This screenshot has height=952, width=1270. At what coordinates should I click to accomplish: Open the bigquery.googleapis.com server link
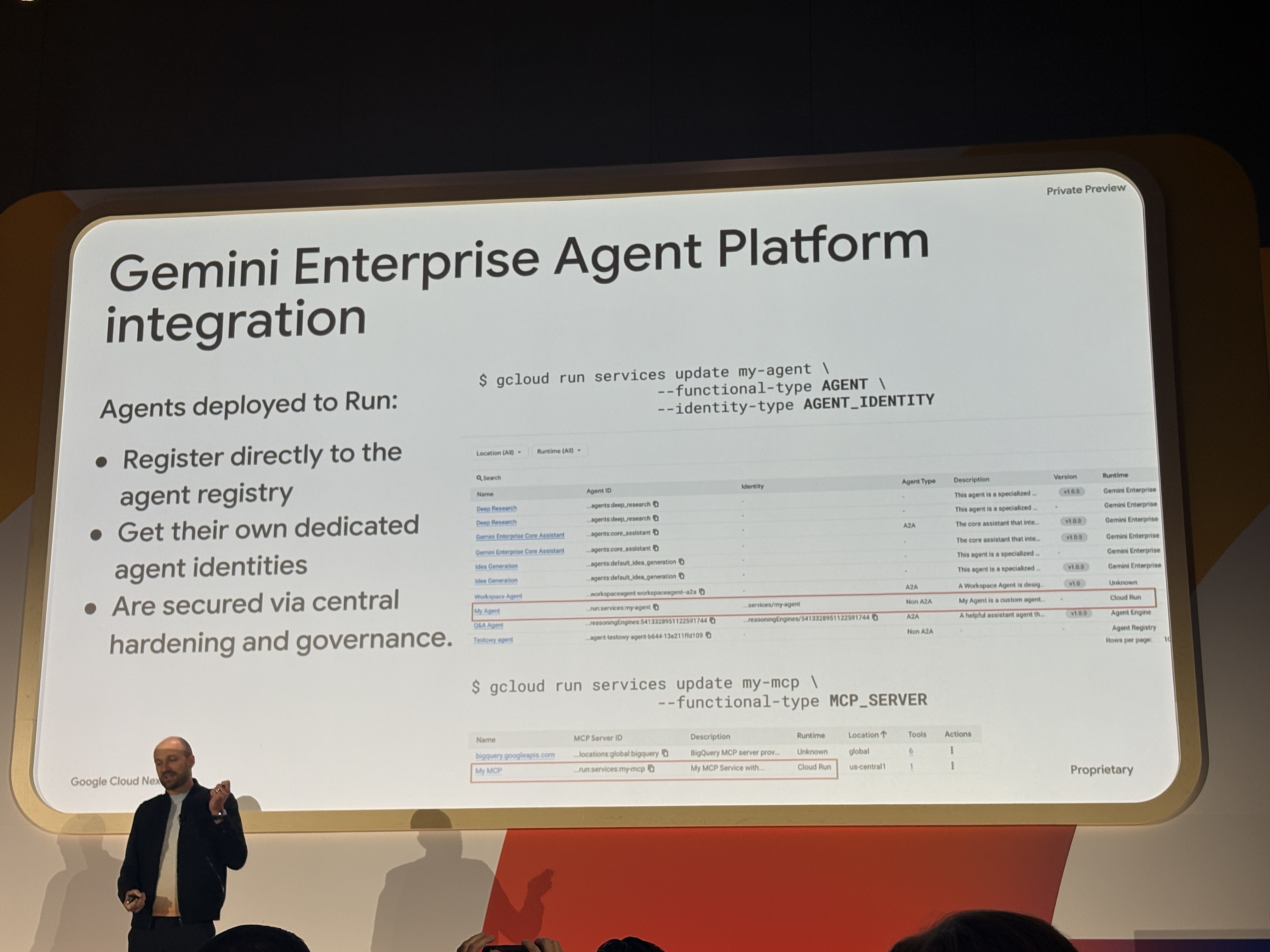click(x=515, y=755)
